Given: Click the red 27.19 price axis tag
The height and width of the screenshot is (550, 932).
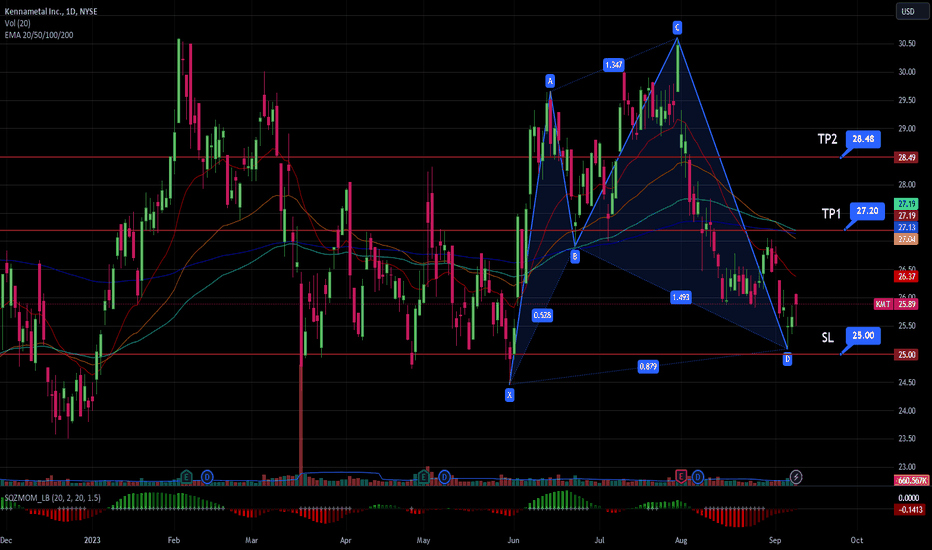Looking at the screenshot, I should (906, 216).
